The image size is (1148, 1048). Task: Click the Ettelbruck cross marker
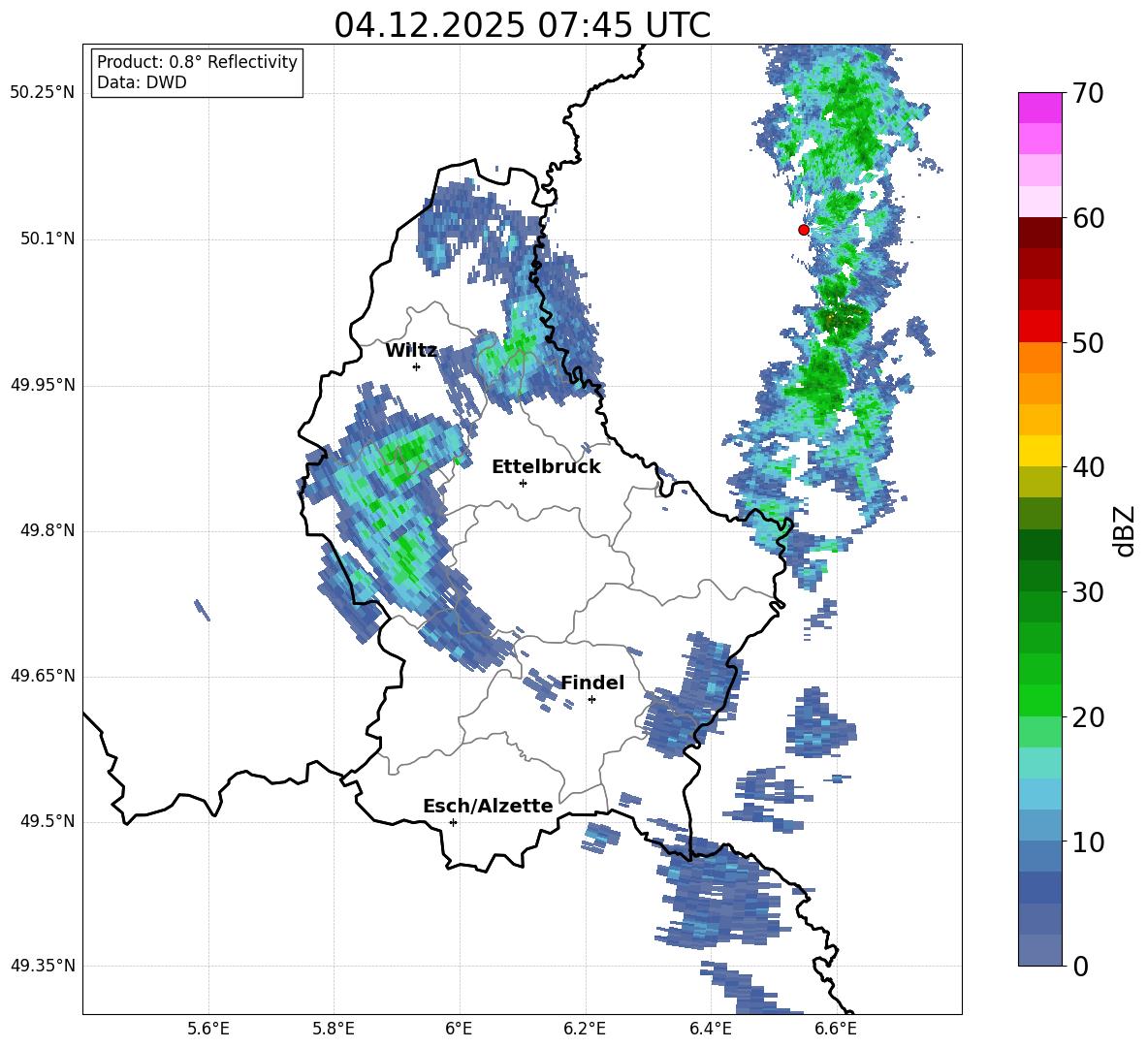(523, 483)
